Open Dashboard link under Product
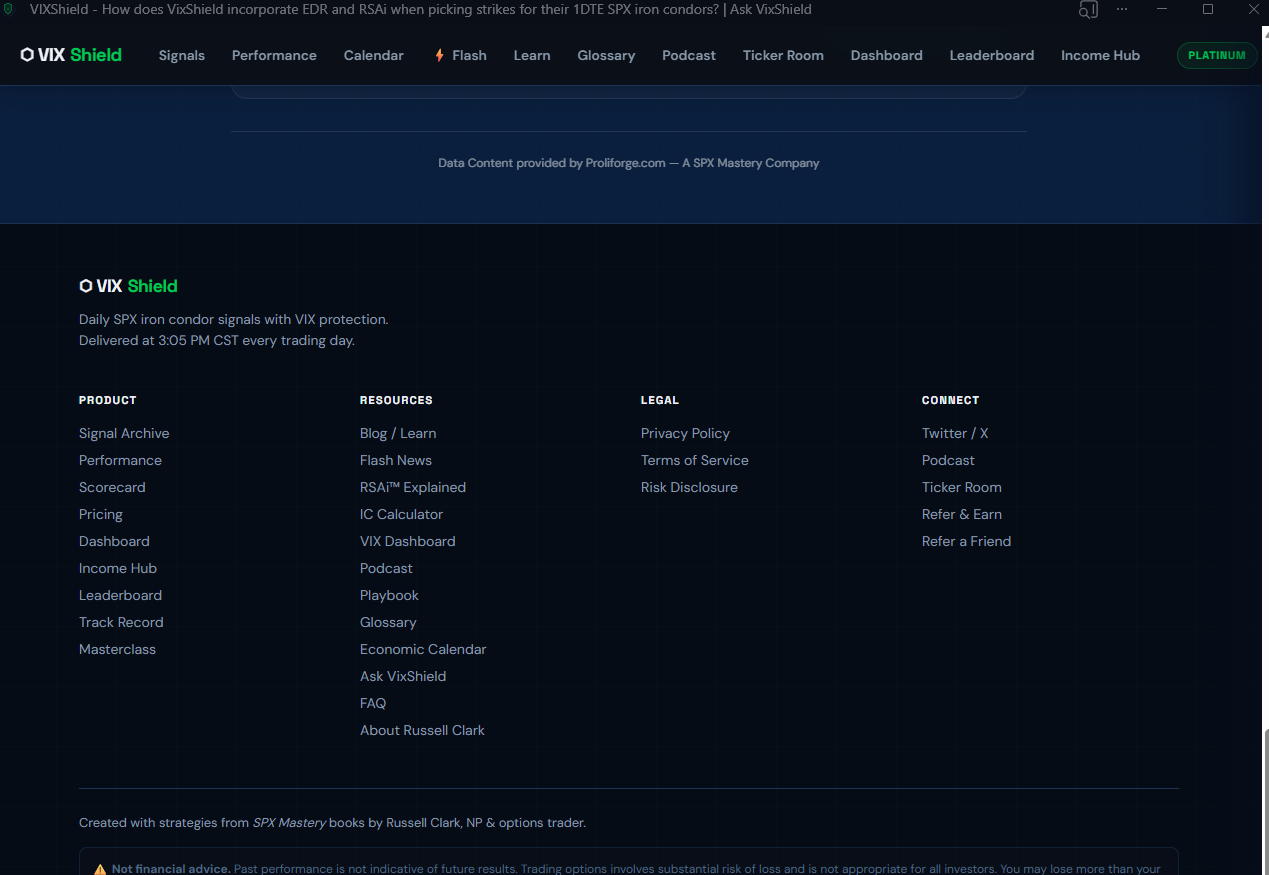 pos(114,541)
